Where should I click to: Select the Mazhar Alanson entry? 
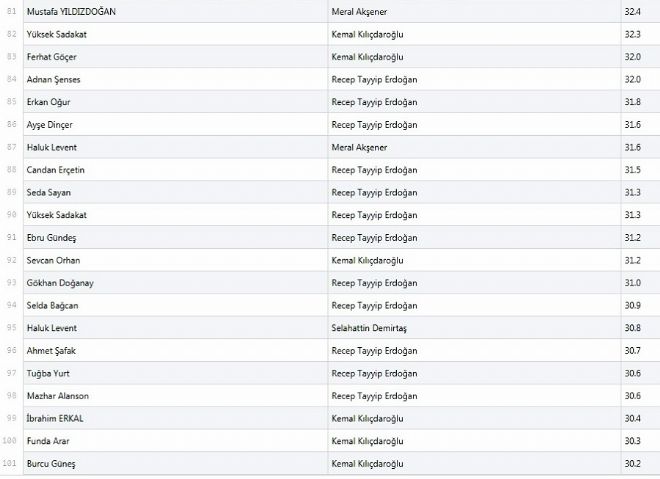[x=58, y=396]
